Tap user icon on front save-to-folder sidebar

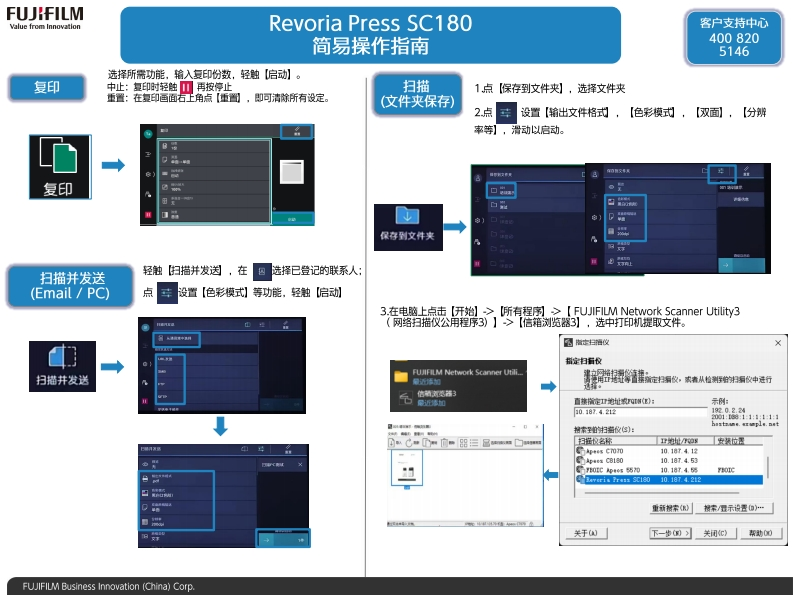[595, 175]
